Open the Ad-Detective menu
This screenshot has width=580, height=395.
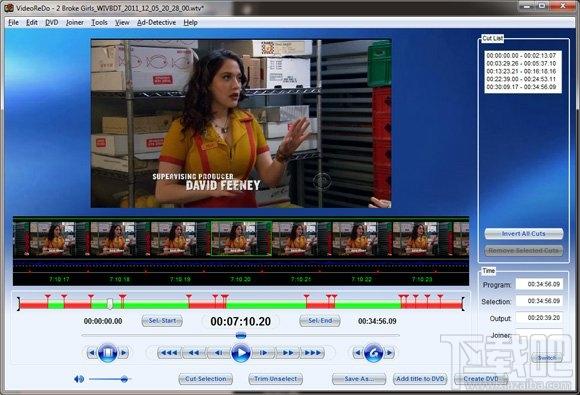pyautogui.click(x=156, y=23)
